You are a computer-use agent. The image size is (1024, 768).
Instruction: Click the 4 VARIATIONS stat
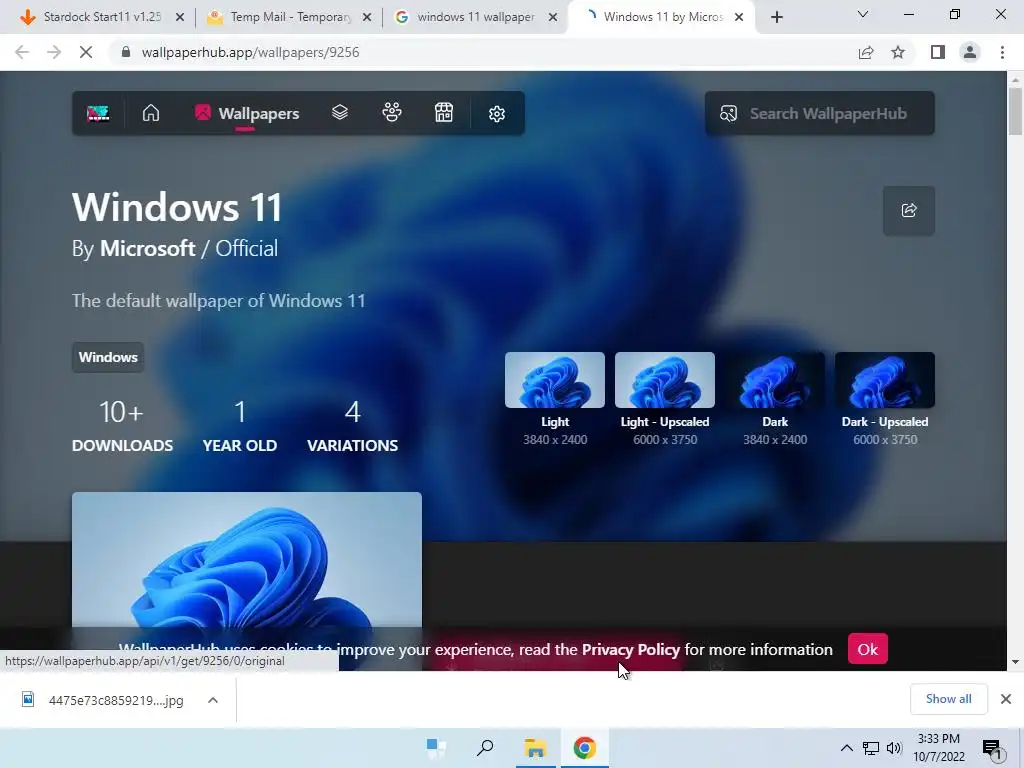tap(353, 426)
